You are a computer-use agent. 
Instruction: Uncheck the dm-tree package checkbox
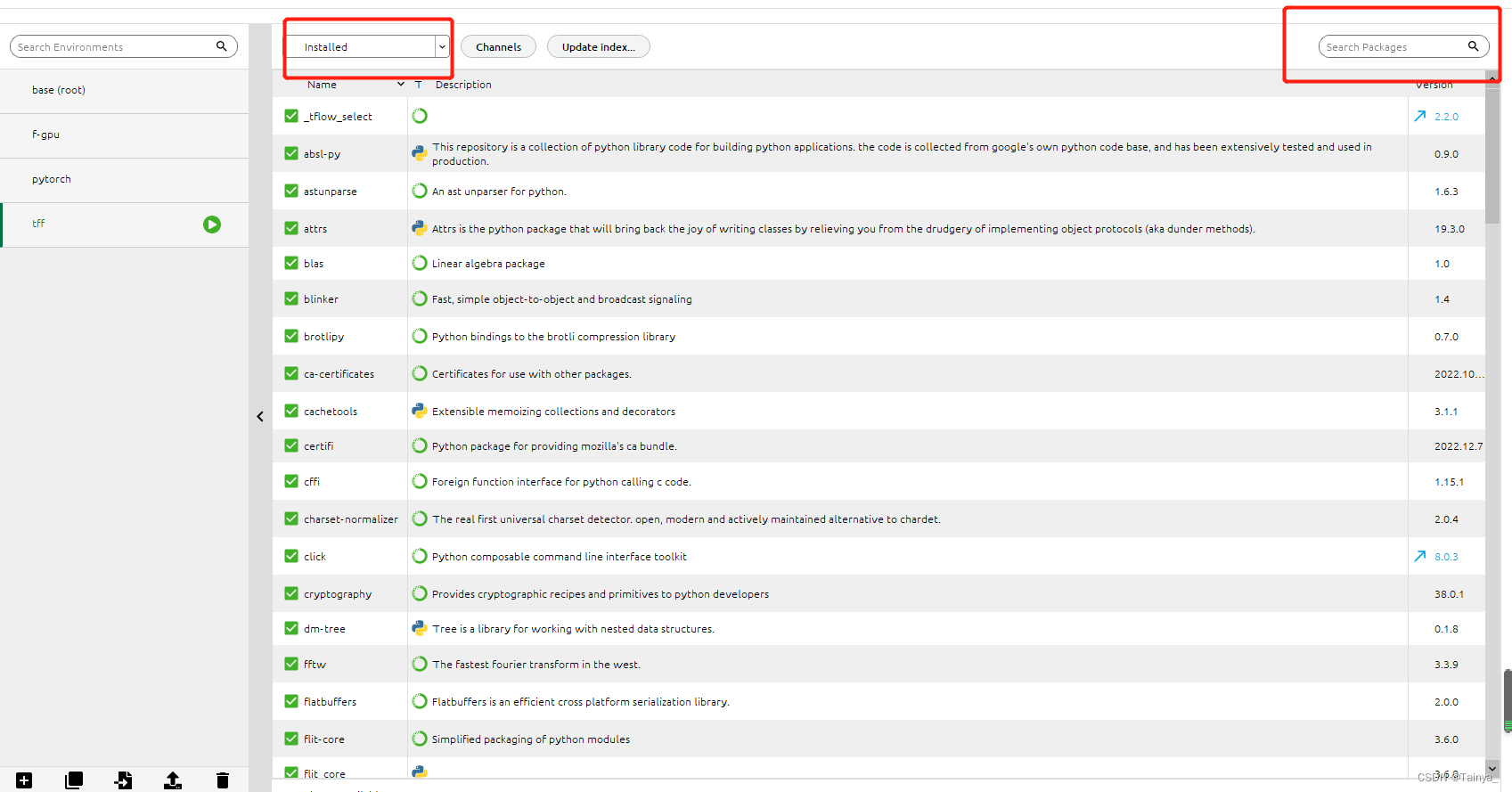291,628
